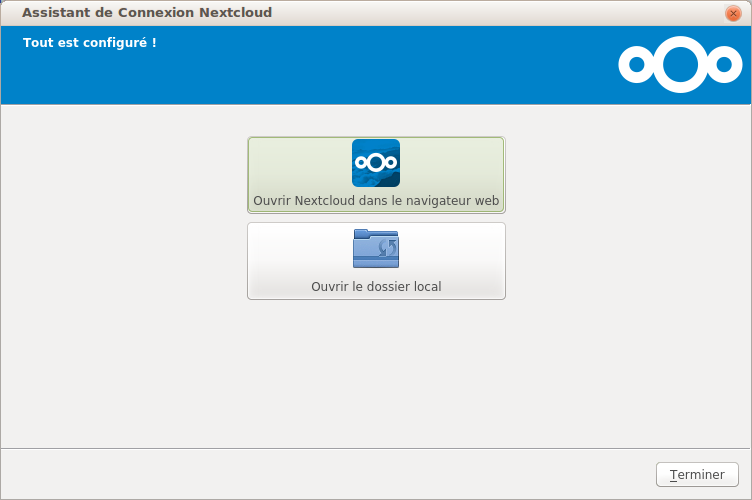Close the assistant with the red X button
752x500 pixels.
(733, 13)
